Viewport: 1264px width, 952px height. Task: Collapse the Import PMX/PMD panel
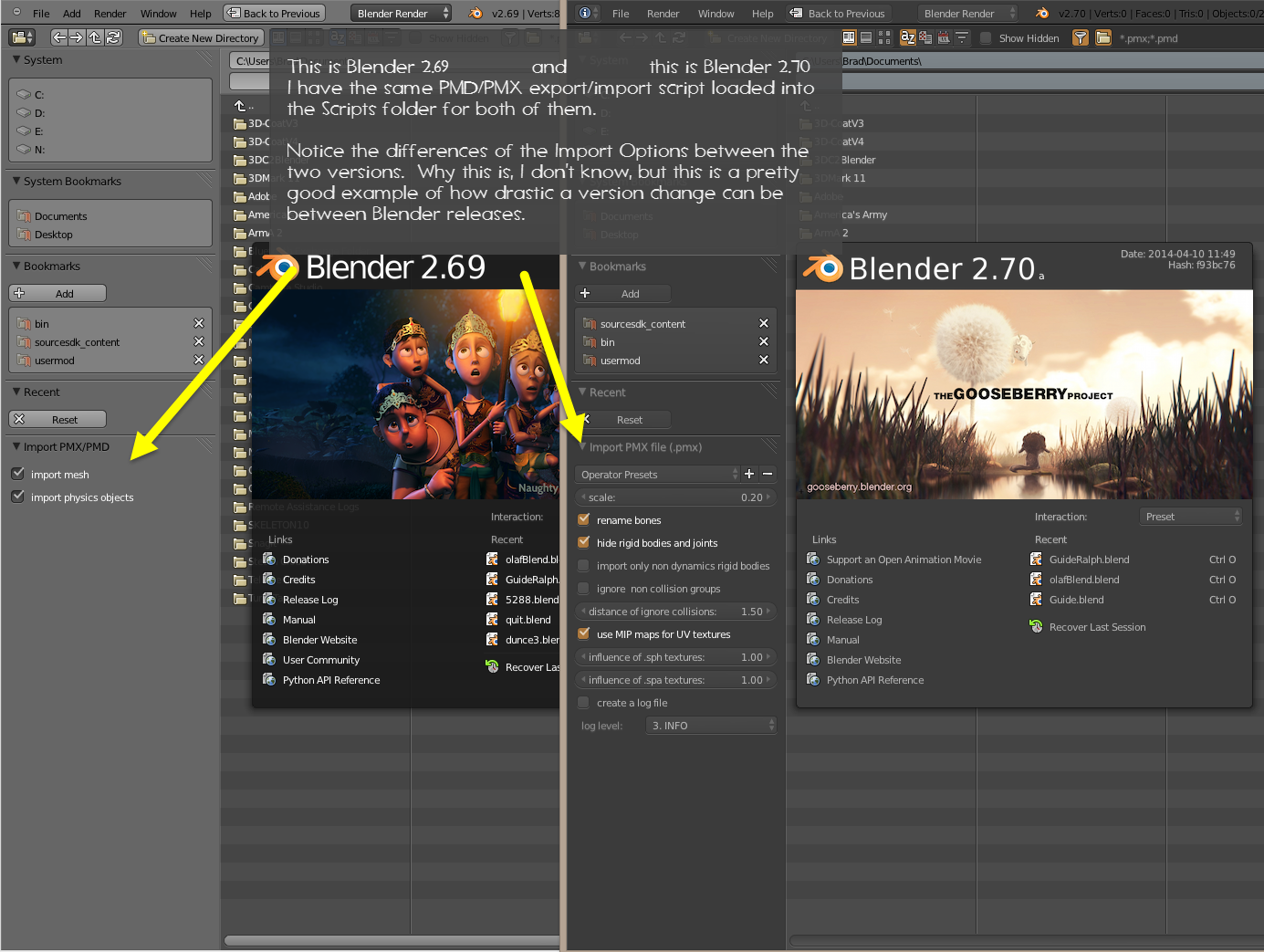pyautogui.click(x=16, y=446)
